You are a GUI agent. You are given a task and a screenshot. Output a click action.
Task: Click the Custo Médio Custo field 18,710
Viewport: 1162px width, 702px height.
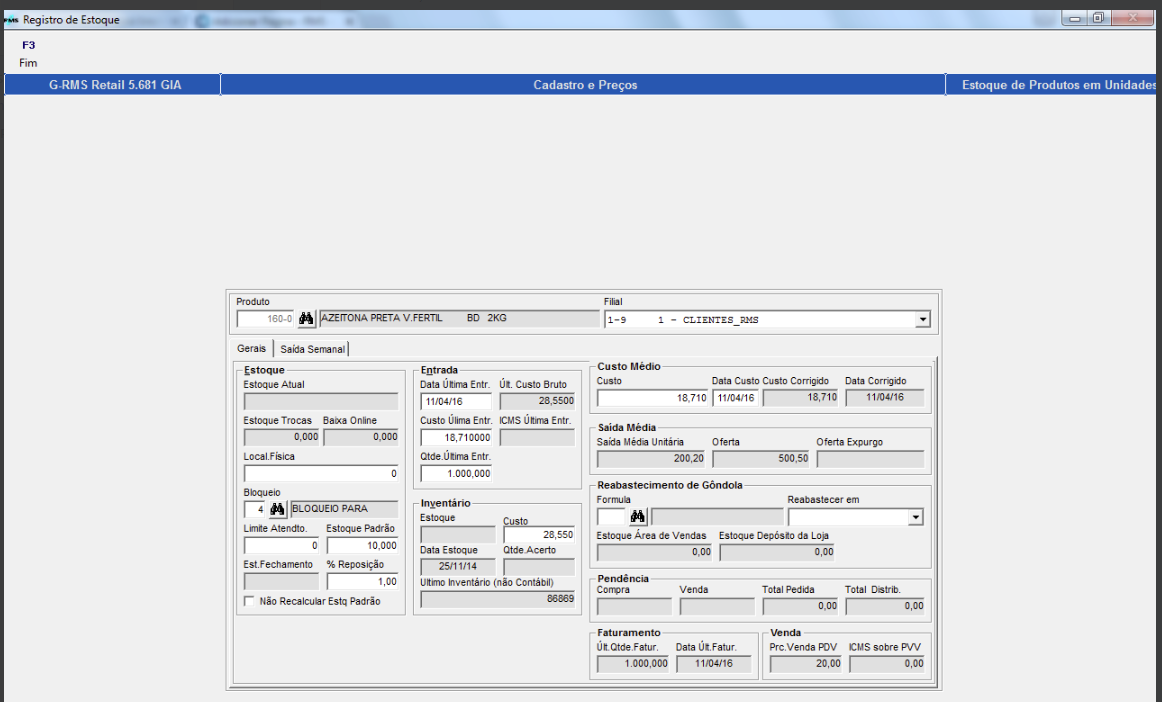coord(652,398)
